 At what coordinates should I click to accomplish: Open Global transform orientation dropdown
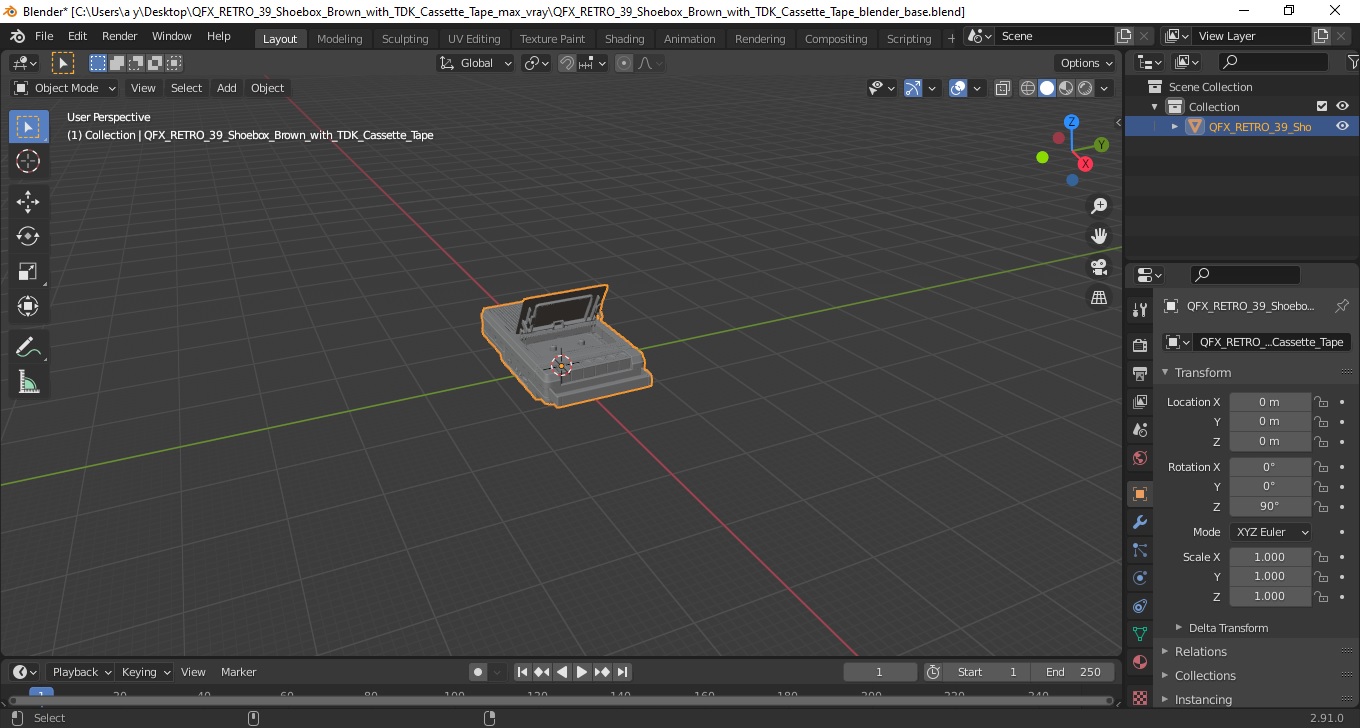pos(476,63)
